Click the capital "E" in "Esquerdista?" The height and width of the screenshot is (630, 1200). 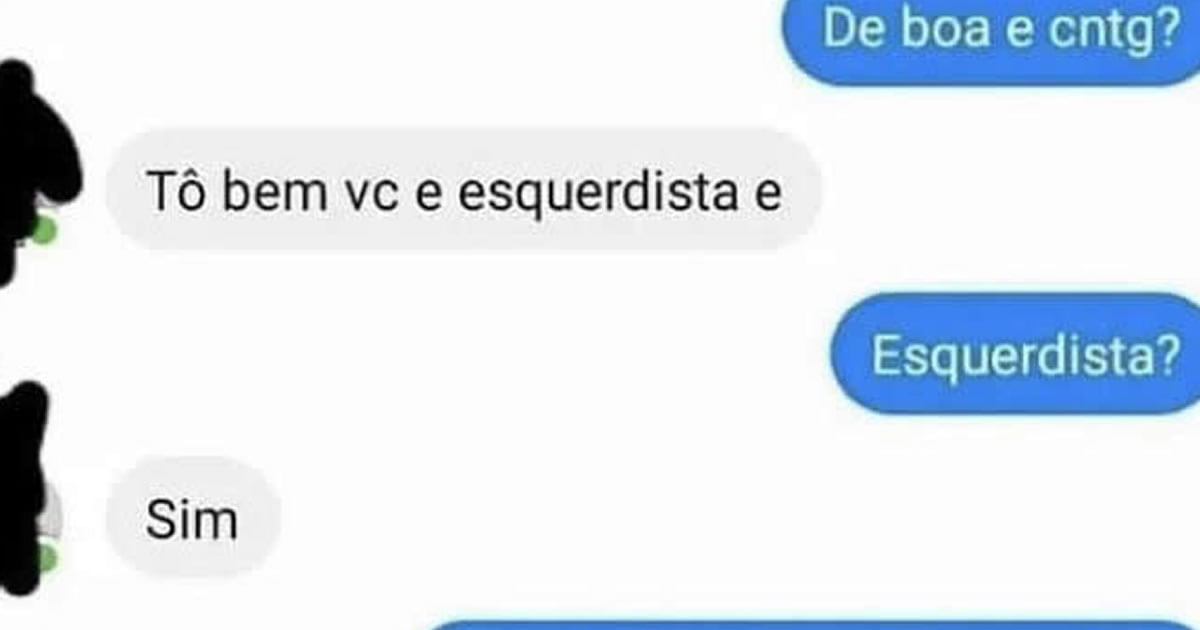click(x=885, y=355)
